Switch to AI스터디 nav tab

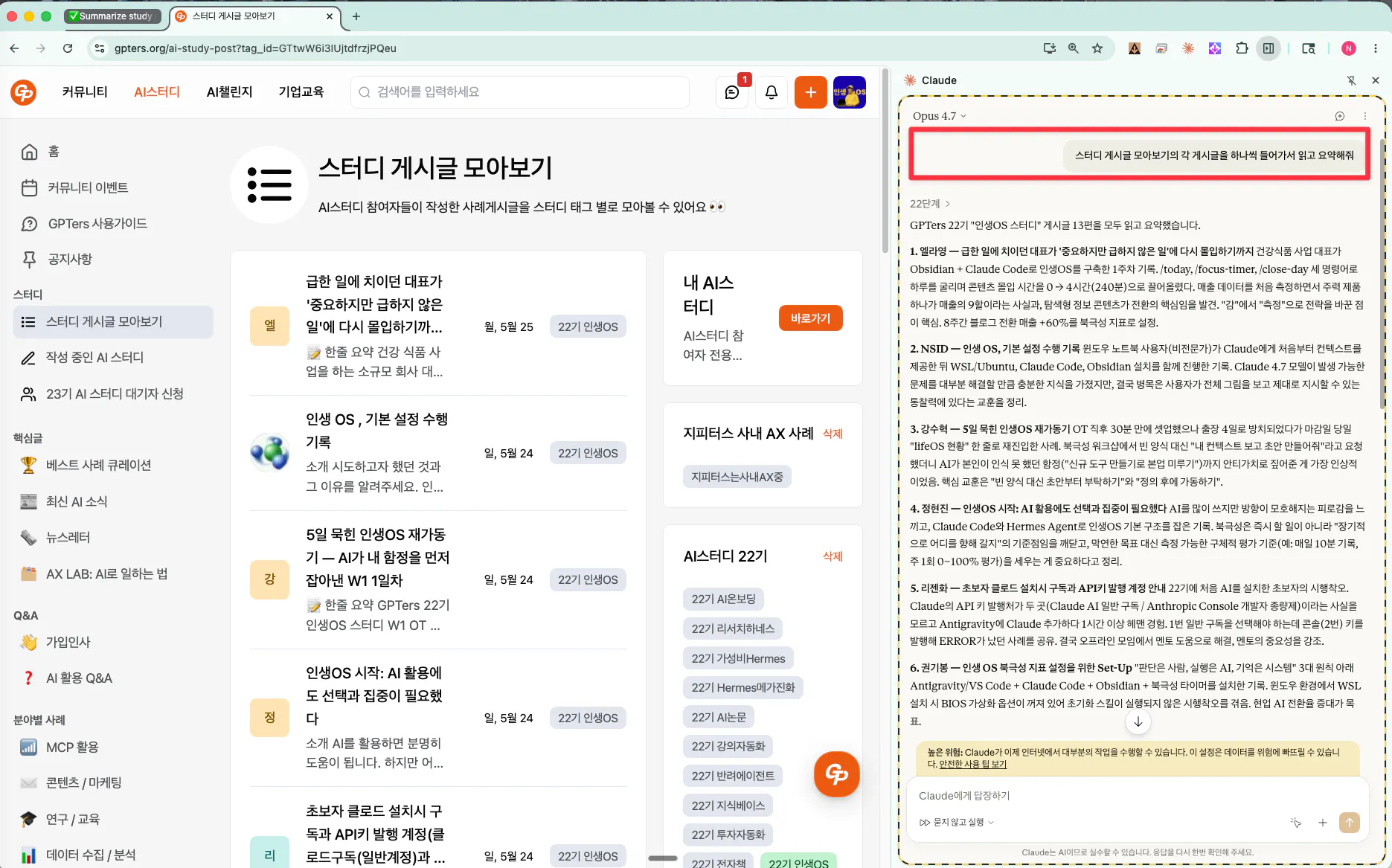coord(157,91)
